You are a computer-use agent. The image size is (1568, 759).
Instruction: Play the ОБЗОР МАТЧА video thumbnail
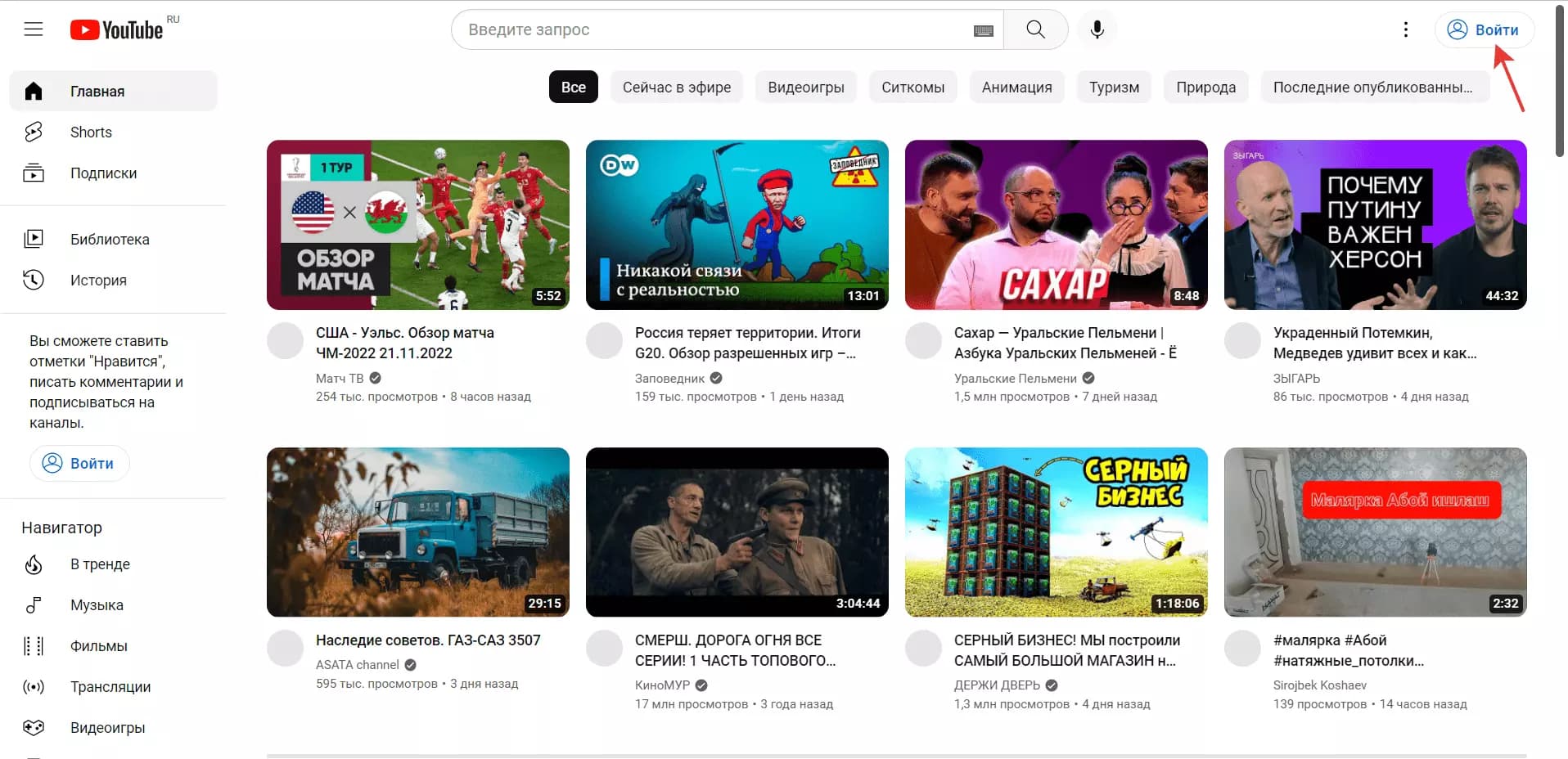pos(418,224)
